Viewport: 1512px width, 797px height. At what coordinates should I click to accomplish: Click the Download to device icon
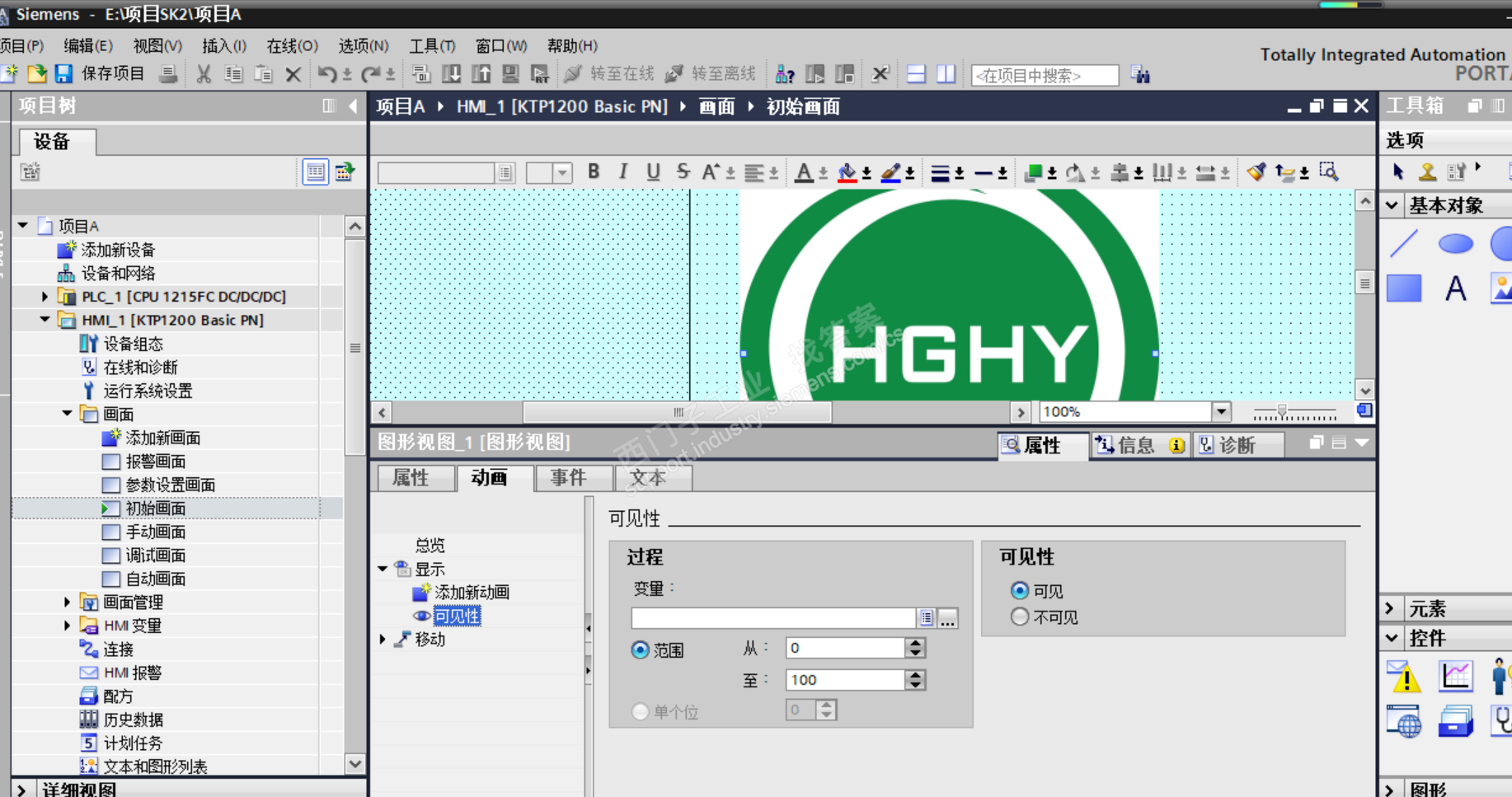452,74
